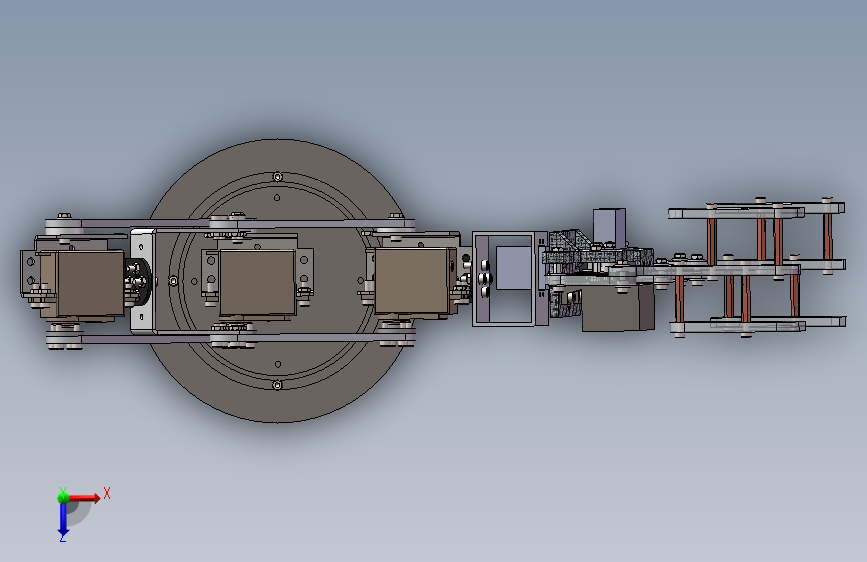This screenshot has height=562, width=867.
Task: Select the dark grey gripper servo block
Action: coord(618,307)
